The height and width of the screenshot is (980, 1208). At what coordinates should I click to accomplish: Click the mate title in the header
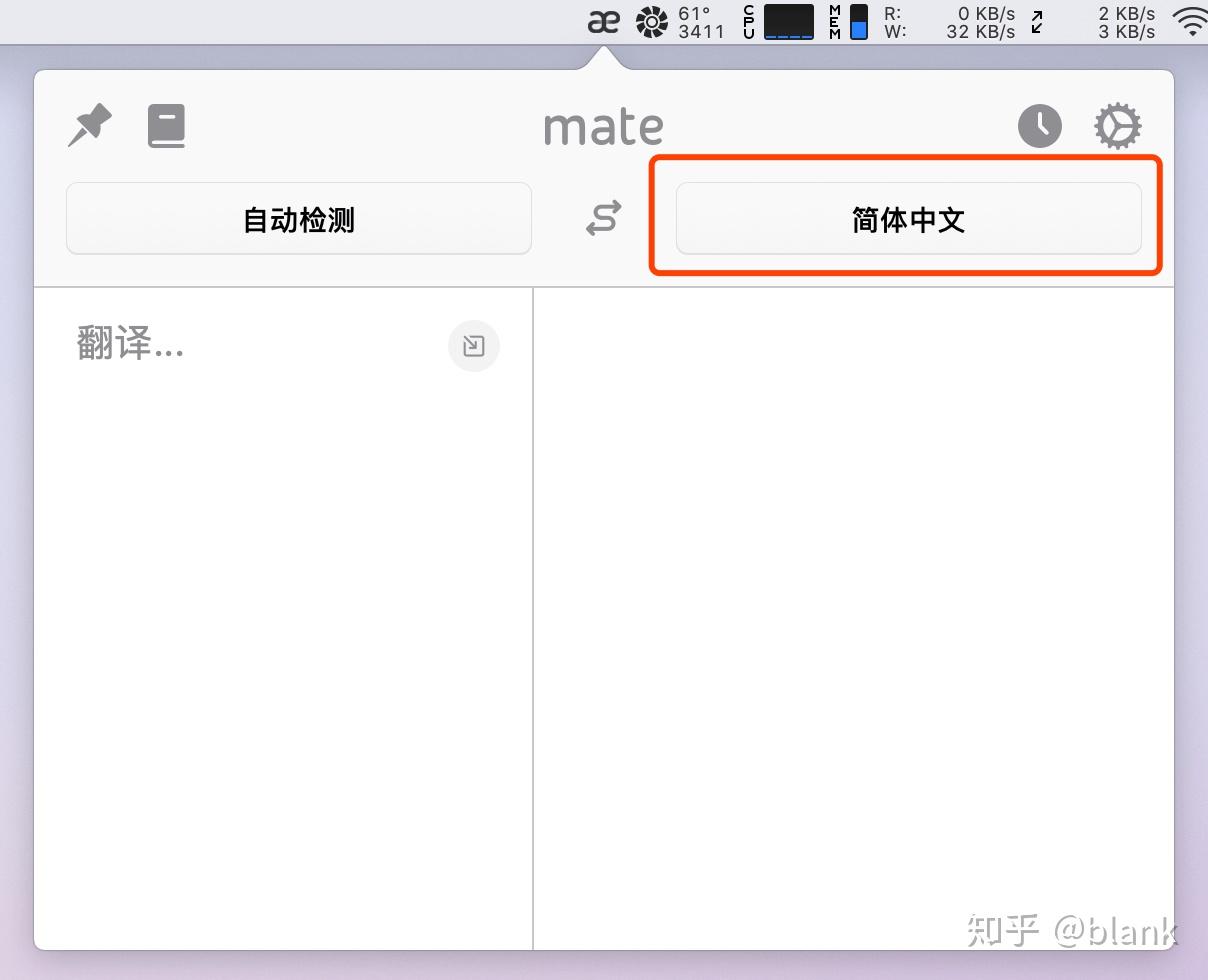pos(603,125)
